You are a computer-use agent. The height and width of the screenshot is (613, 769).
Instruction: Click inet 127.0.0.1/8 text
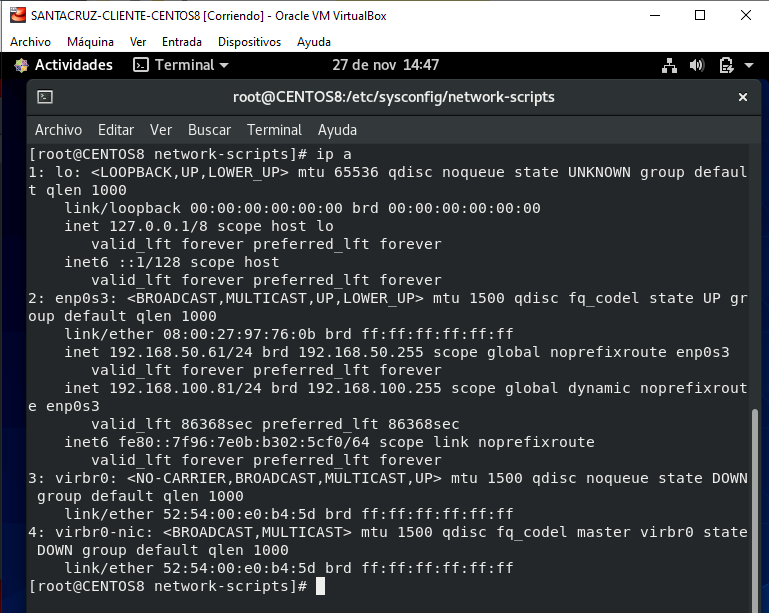(x=136, y=226)
